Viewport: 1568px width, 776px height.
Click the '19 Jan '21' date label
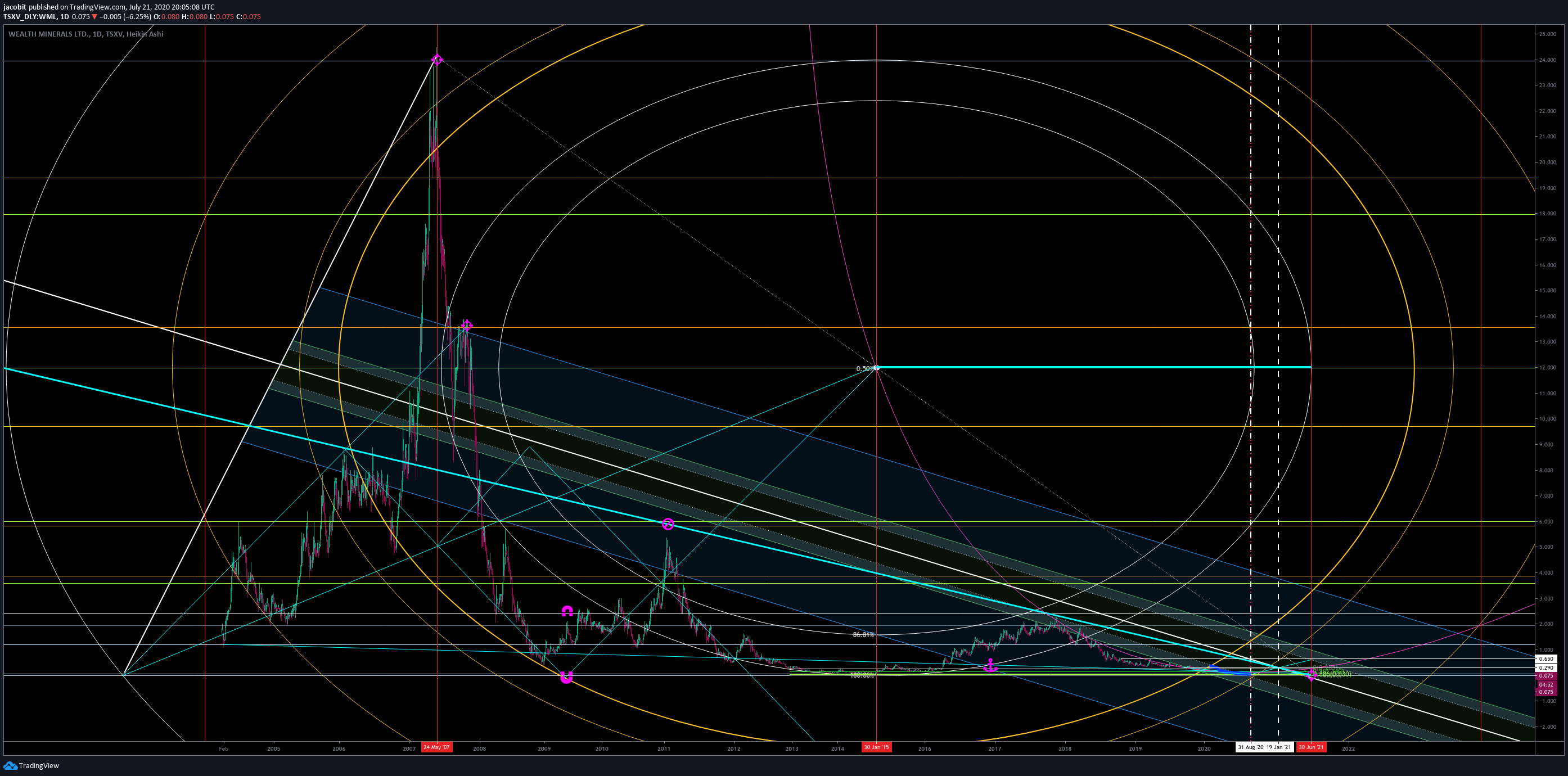1279,747
